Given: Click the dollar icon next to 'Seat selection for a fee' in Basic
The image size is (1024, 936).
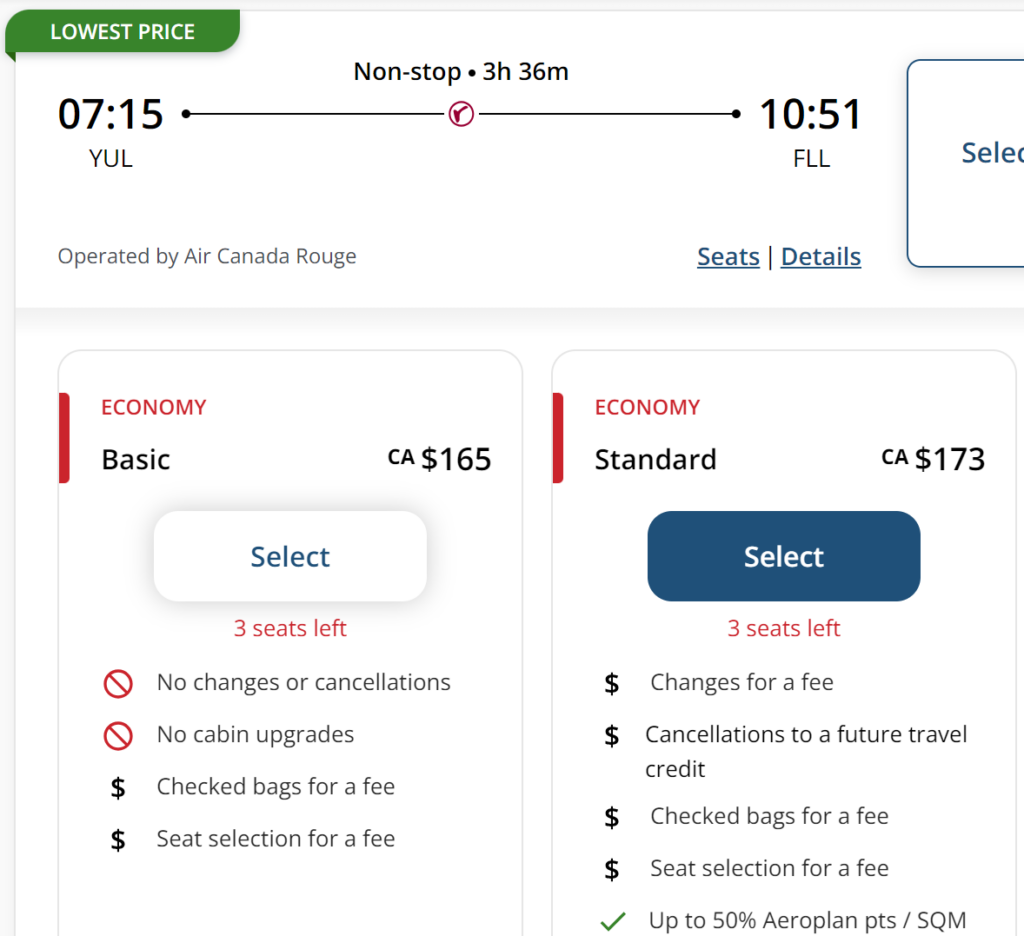Looking at the screenshot, I should pos(118,839).
